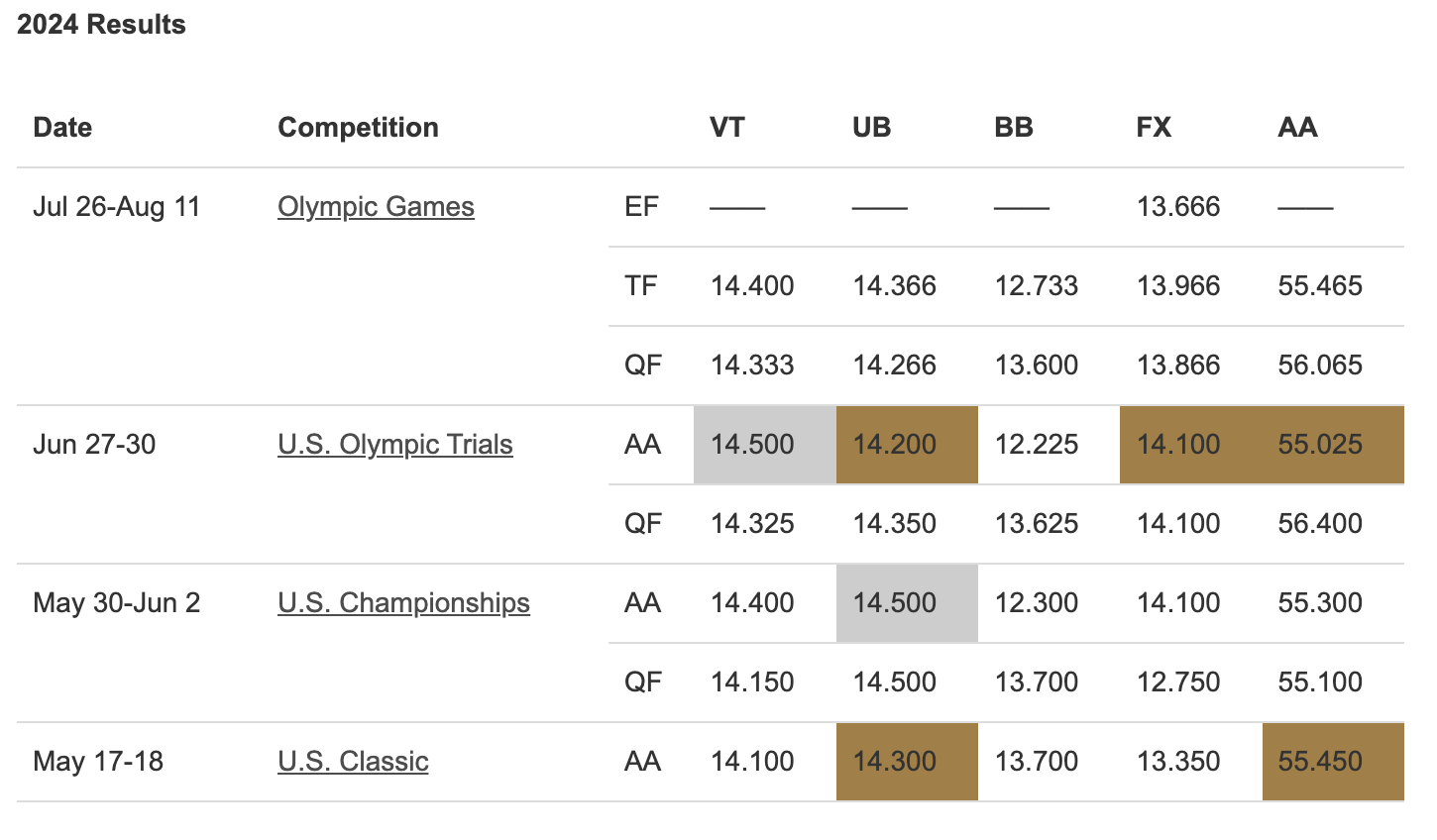This screenshot has height=840, width=1437.
Task: Click the Competition column header
Action: (x=358, y=128)
